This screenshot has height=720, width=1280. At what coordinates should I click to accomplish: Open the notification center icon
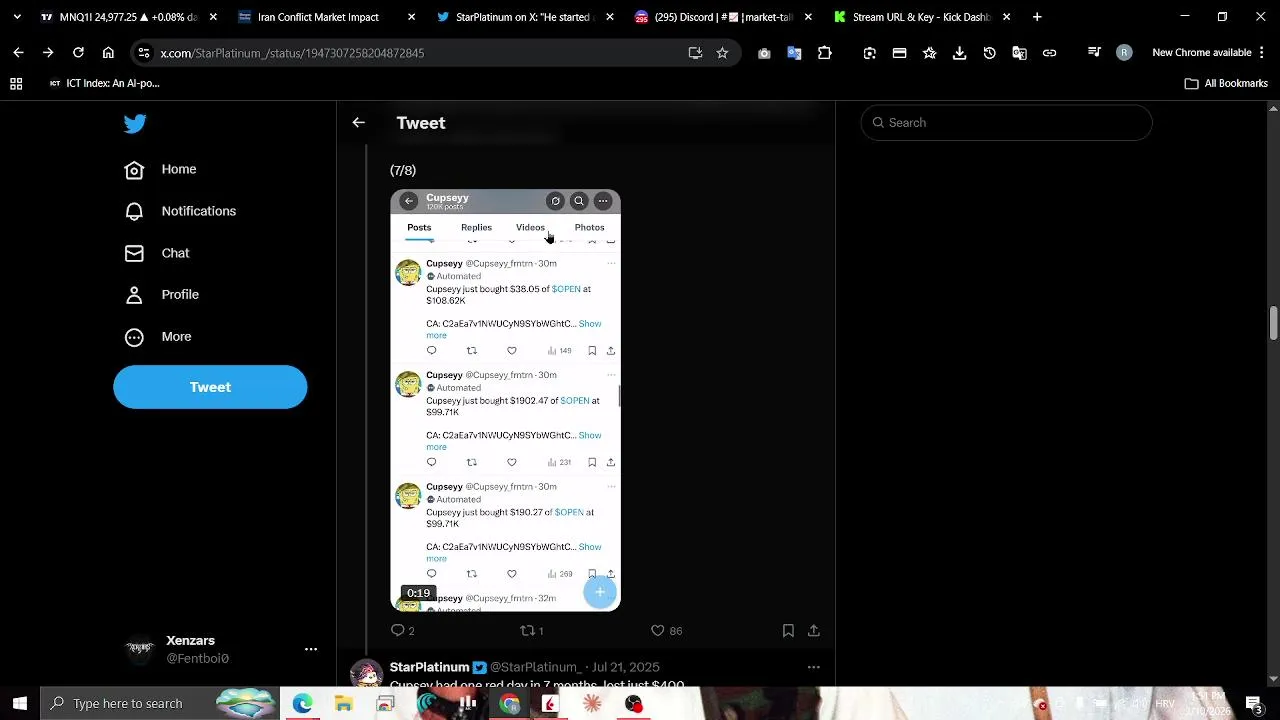pyautogui.click(x=1253, y=704)
